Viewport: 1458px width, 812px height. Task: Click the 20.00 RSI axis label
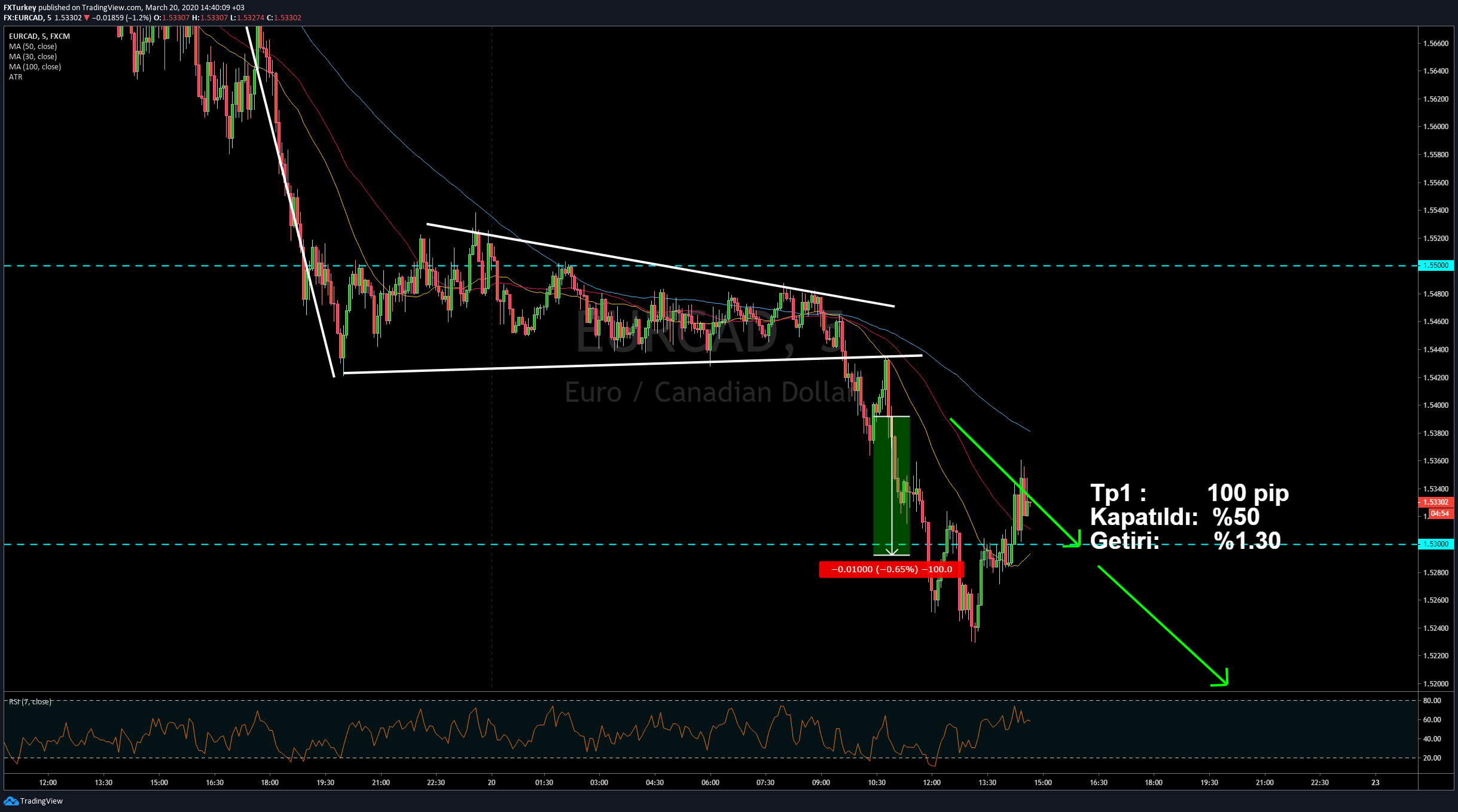point(1432,758)
